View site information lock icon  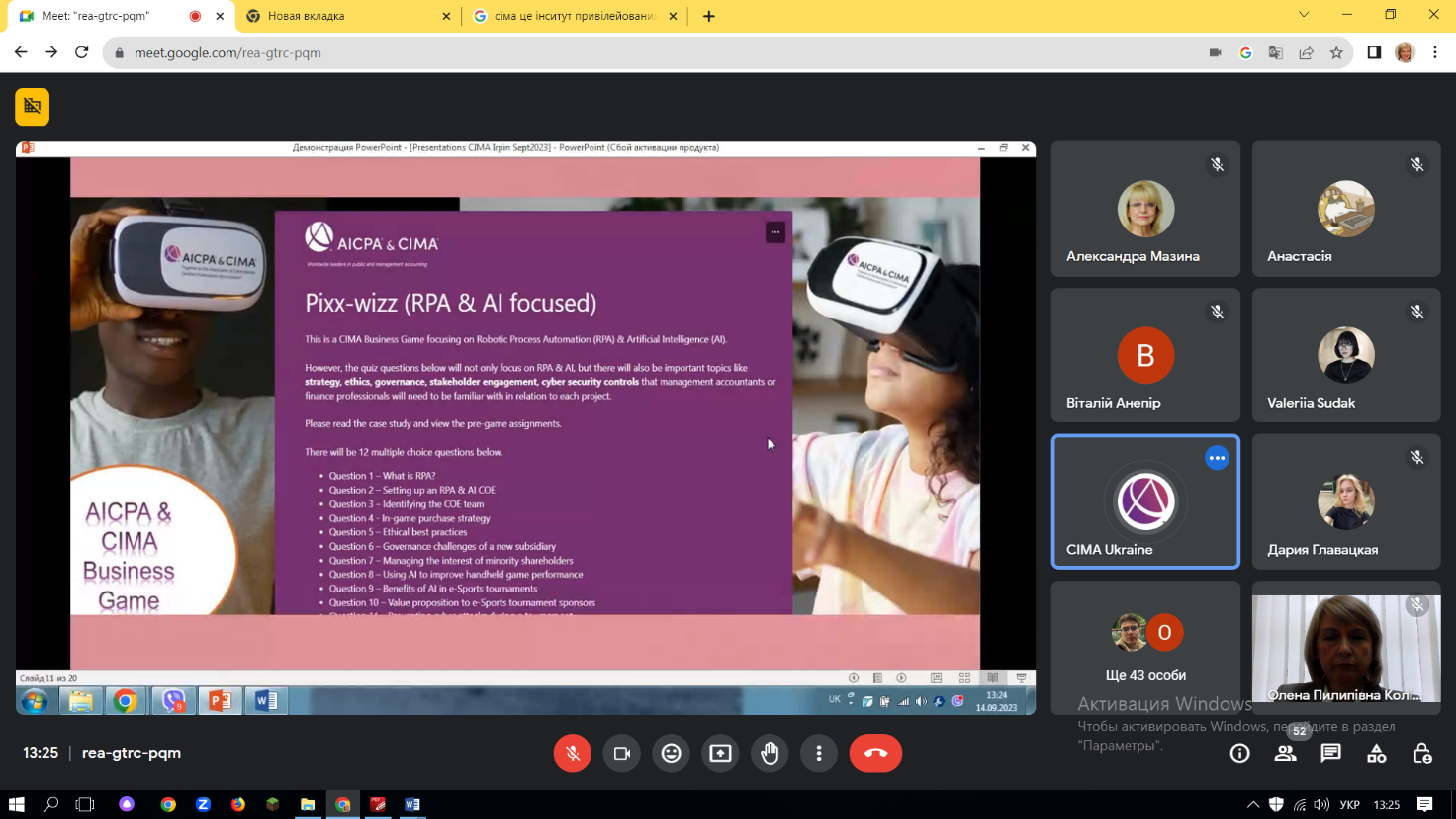pyautogui.click(x=119, y=53)
